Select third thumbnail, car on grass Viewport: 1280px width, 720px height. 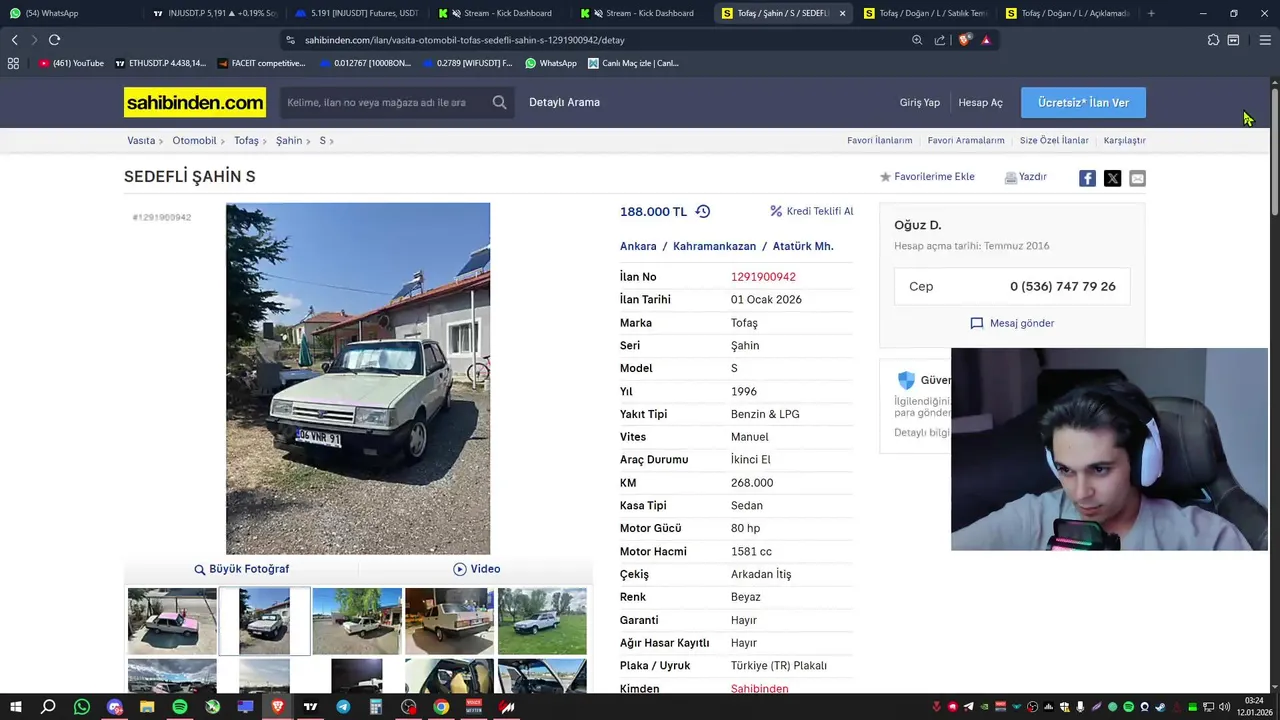pyautogui.click(x=357, y=621)
